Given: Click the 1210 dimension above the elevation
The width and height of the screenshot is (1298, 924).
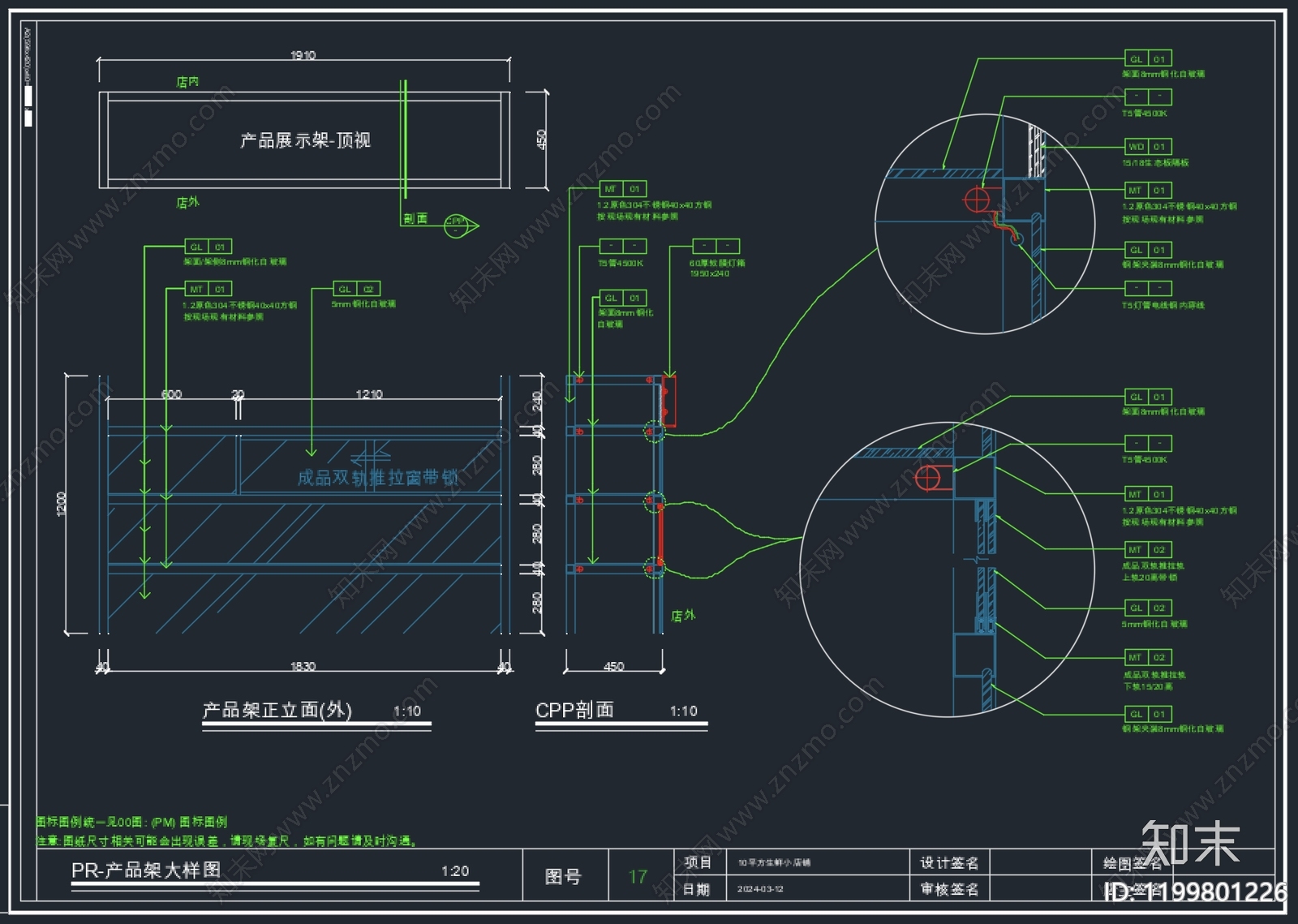Looking at the screenshot, I should coord(369,394).
